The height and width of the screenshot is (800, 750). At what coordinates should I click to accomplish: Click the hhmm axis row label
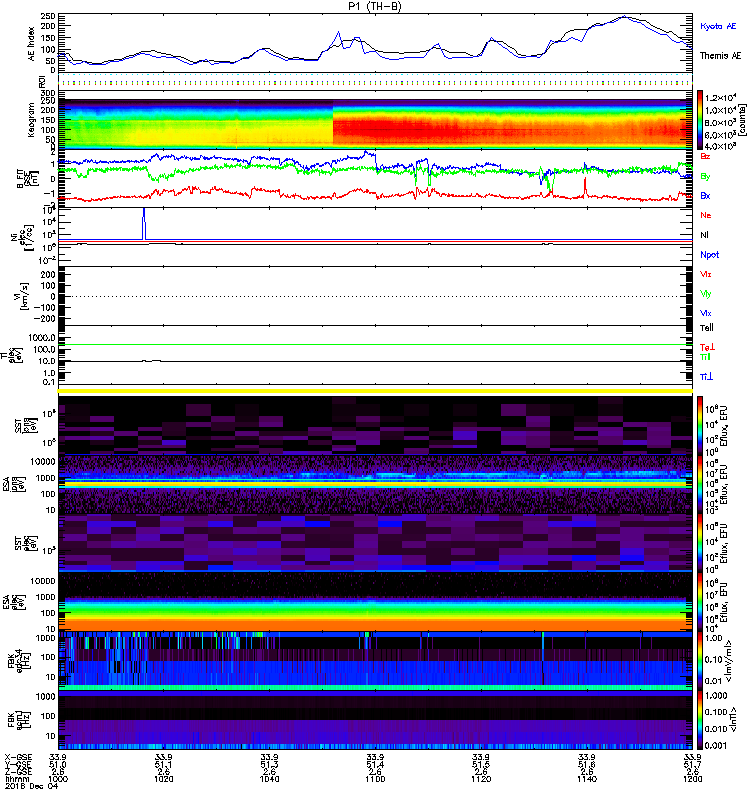(x=15, y=779)
